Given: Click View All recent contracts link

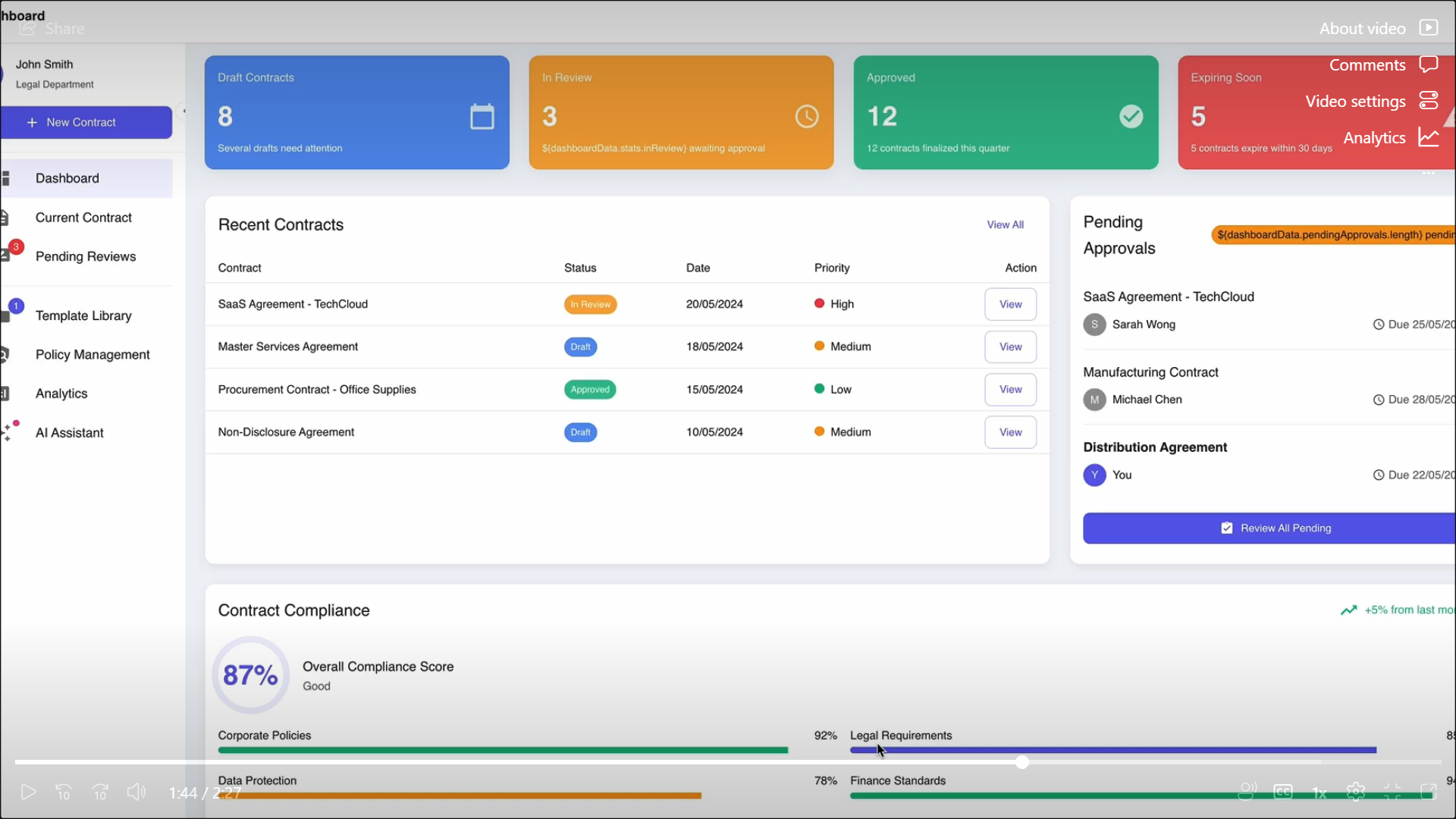Looking at the screenshot, I should point(1005,224).
